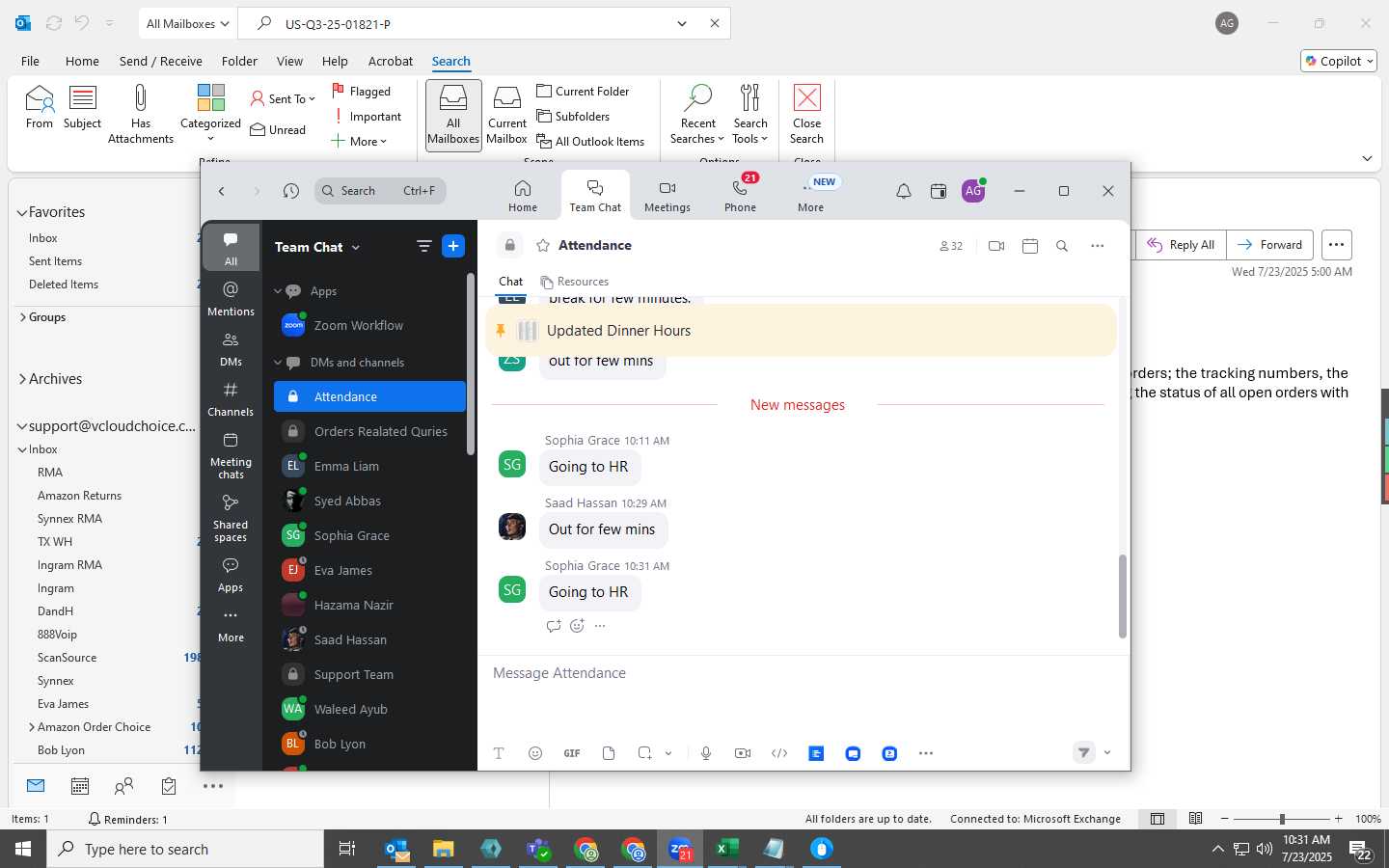
Task: Toggle Unread search filter in Outlook
Action: tap(278, 129)
